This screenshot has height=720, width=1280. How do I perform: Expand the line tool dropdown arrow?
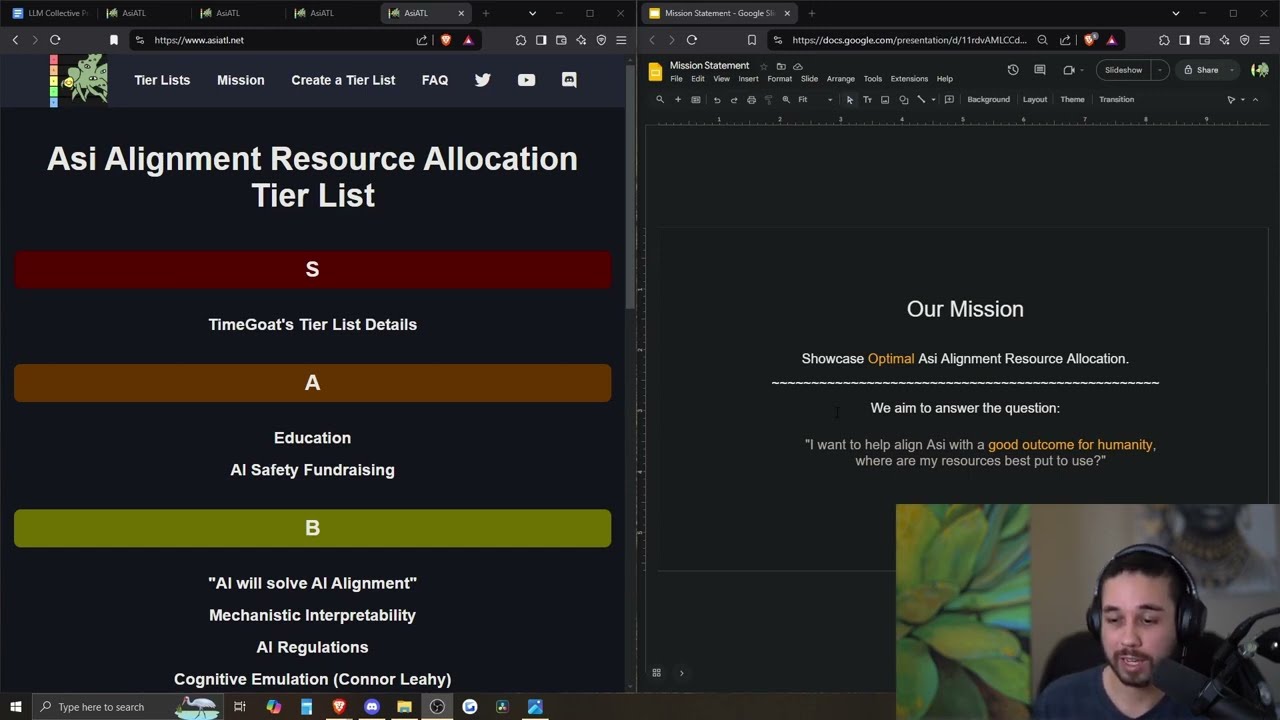[x=933, y=100]
